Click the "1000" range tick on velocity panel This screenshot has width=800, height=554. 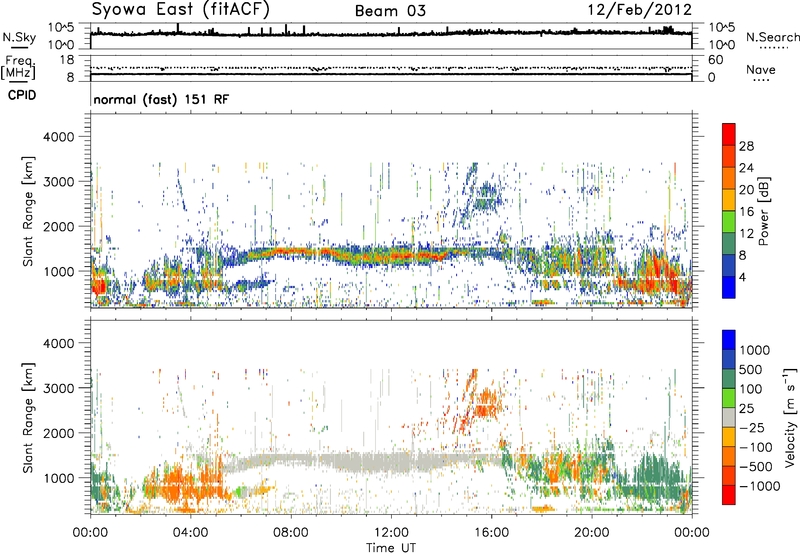61,478
